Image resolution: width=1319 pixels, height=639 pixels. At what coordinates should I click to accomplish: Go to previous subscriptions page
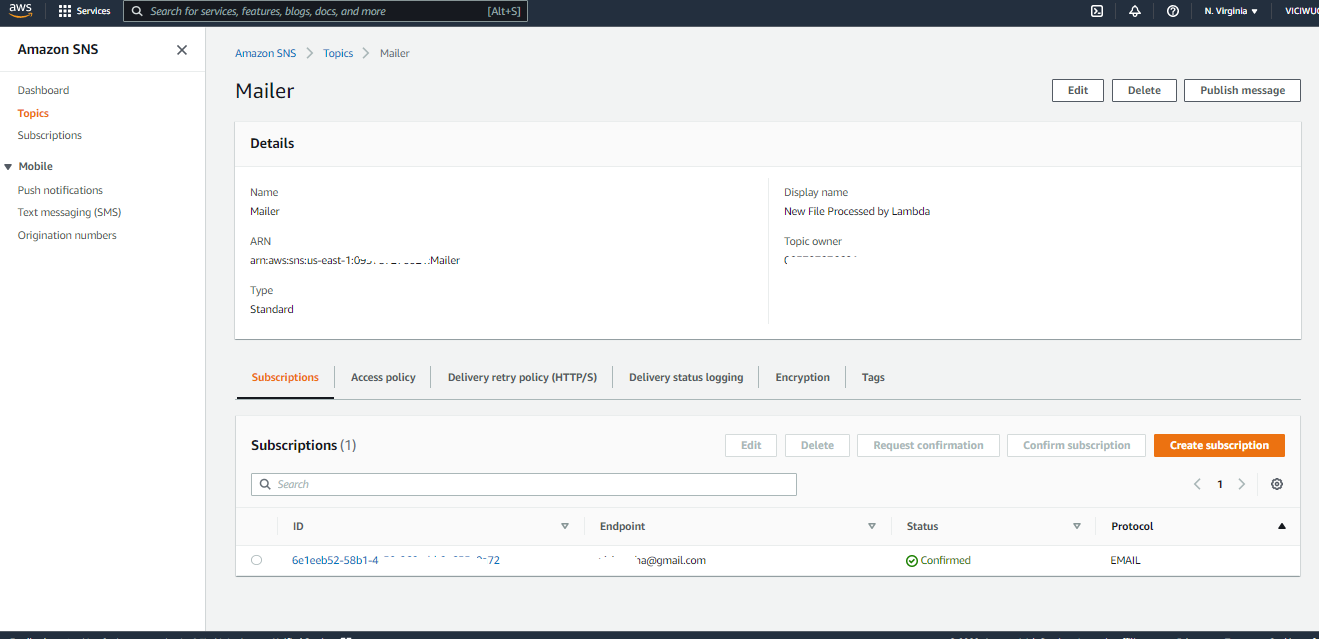pos(1197,484)
